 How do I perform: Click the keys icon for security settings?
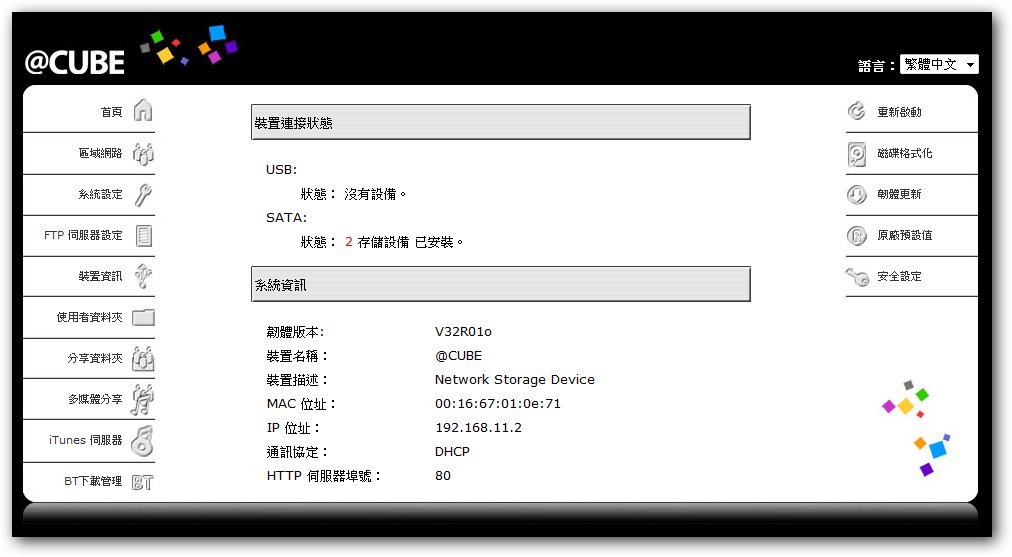tap(857, 277)
